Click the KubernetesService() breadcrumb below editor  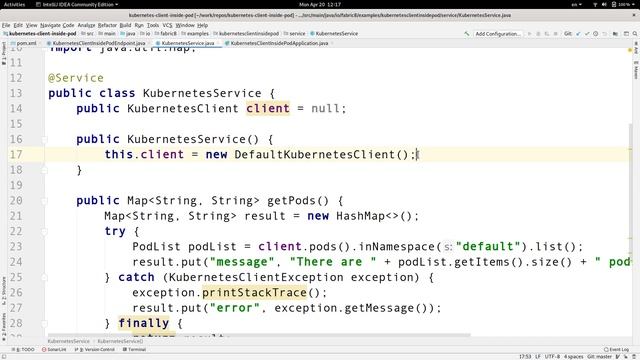pos(120,341)
